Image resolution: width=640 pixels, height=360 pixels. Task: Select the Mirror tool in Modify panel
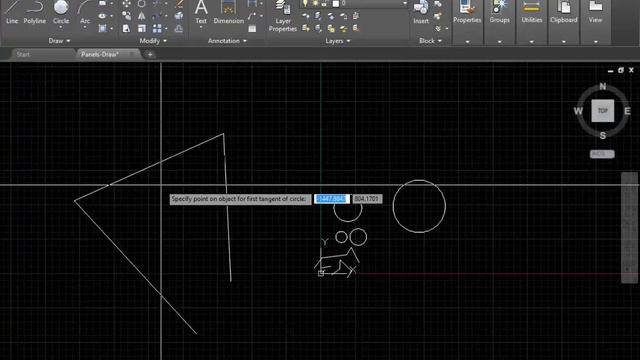tap(142, 16)
